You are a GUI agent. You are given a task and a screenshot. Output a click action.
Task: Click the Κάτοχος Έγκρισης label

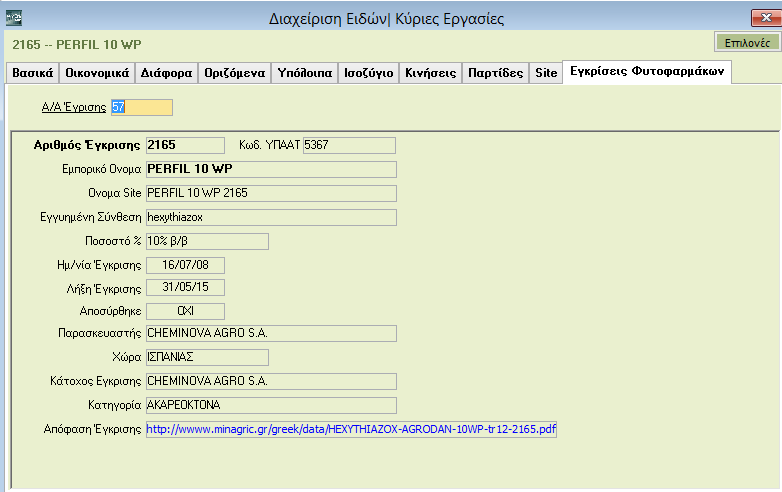[96, 381]
